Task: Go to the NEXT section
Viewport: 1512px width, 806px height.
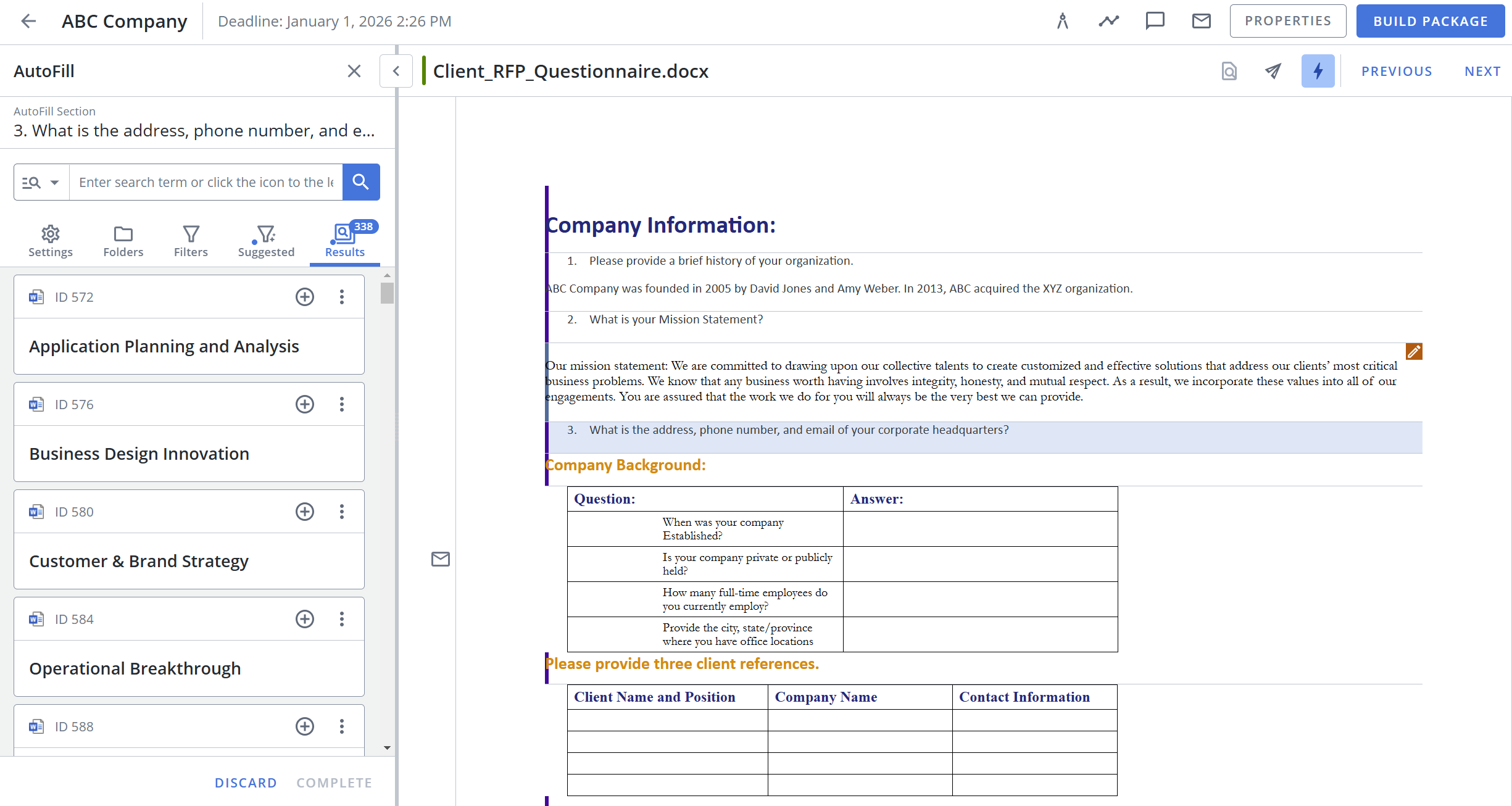Action: coord(1482,71)
